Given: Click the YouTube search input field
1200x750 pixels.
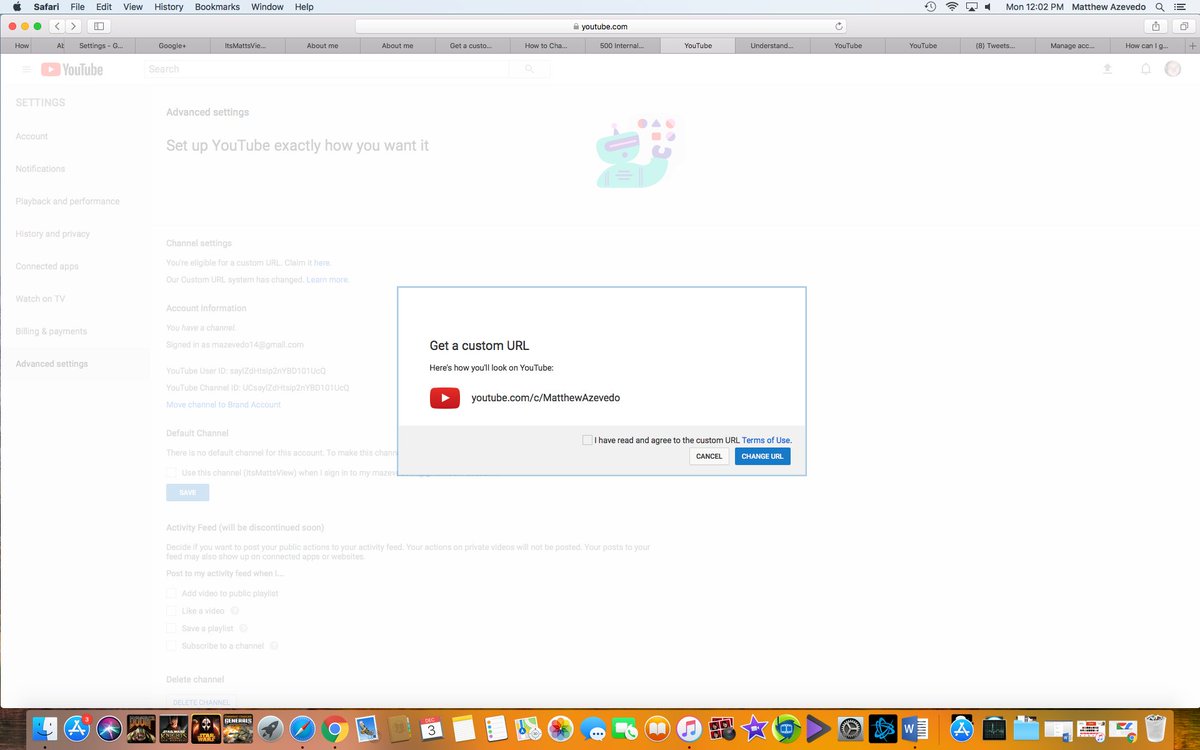Looking at the screenshot, I should click(x=326, y=69).
